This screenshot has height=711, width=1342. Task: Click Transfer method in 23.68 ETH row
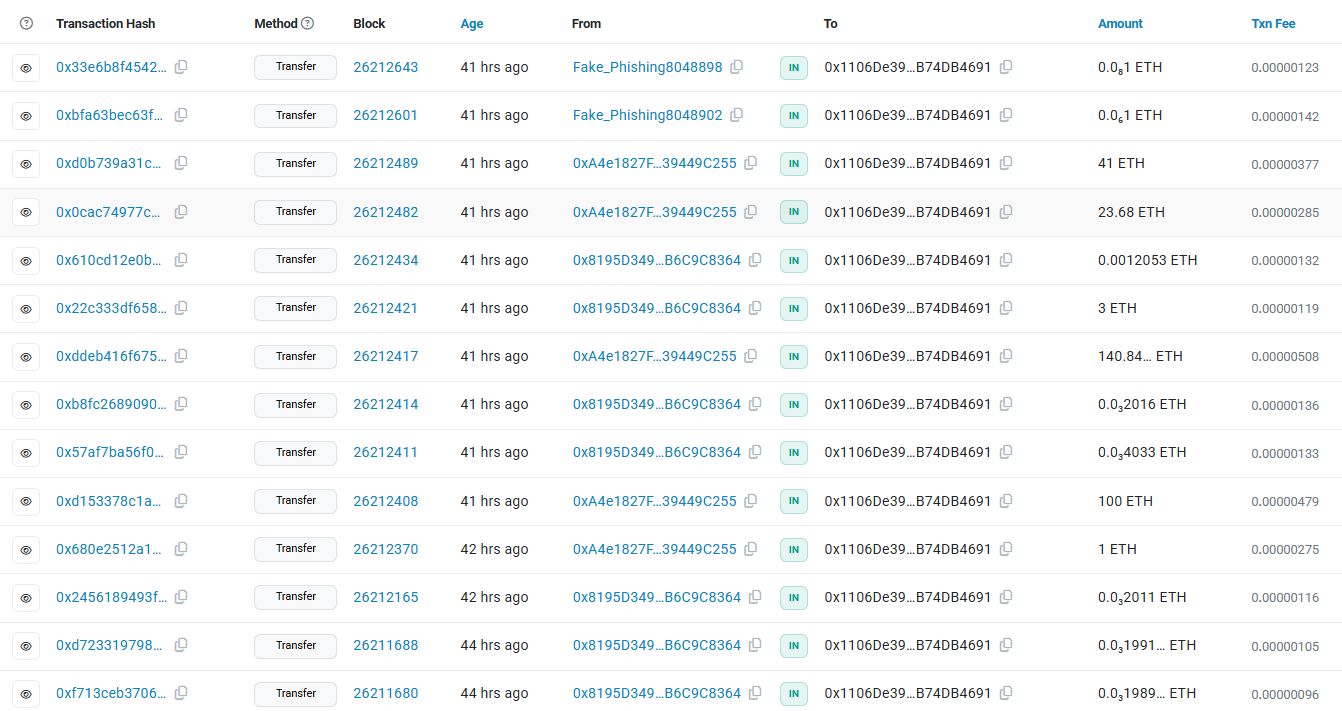pos(296,212)
